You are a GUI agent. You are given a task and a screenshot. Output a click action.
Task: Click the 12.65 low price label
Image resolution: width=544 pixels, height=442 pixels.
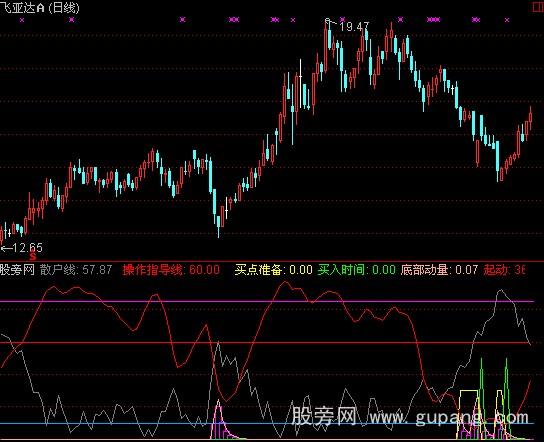click(x=27, y=248)
